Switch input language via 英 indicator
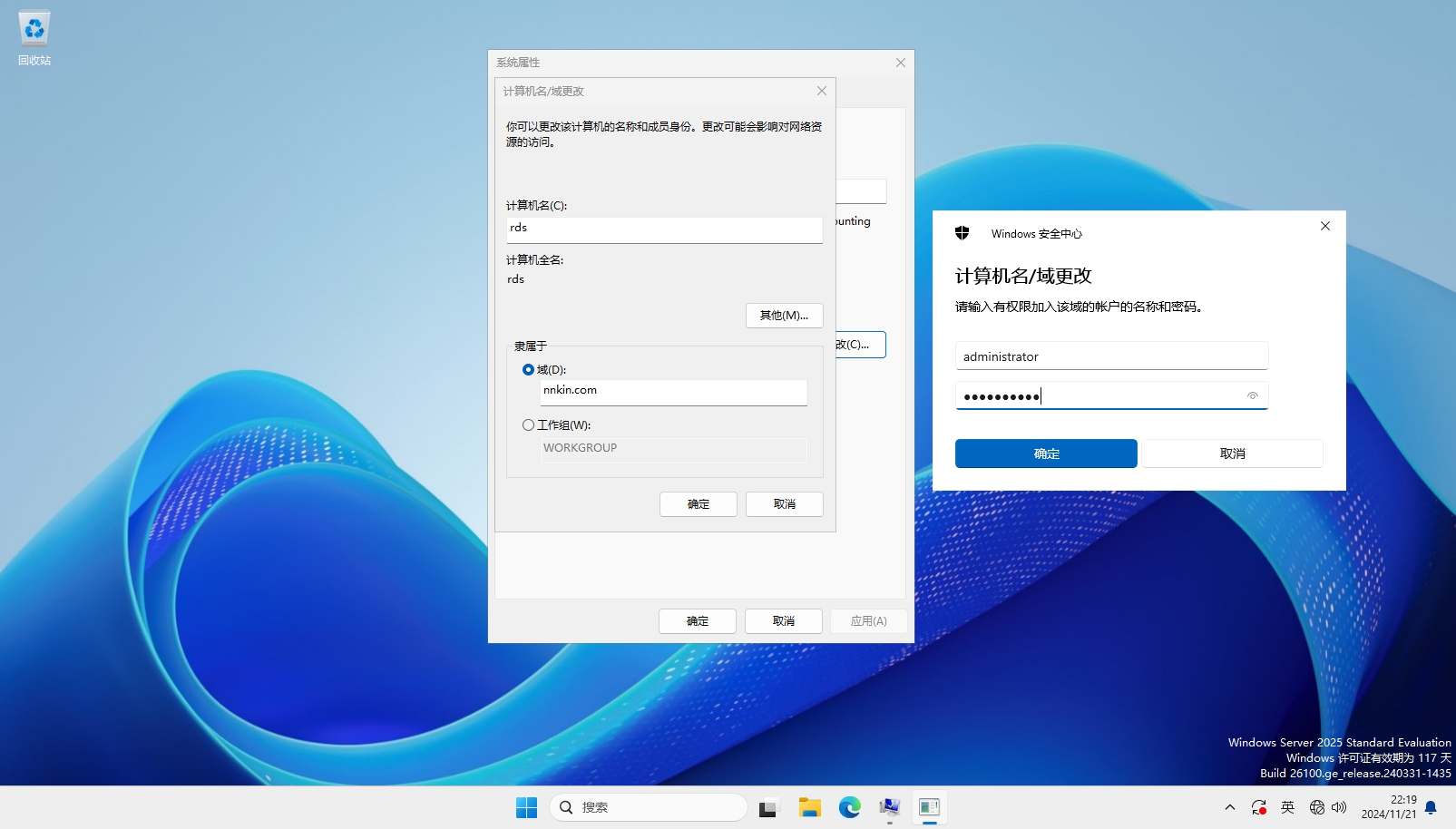The height and width of the screenshot is (829, 1456). (x=1287, y=807)
